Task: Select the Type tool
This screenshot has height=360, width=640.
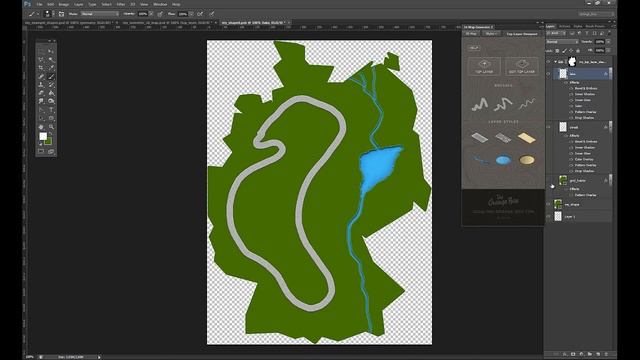Action: tap(51, 110)
